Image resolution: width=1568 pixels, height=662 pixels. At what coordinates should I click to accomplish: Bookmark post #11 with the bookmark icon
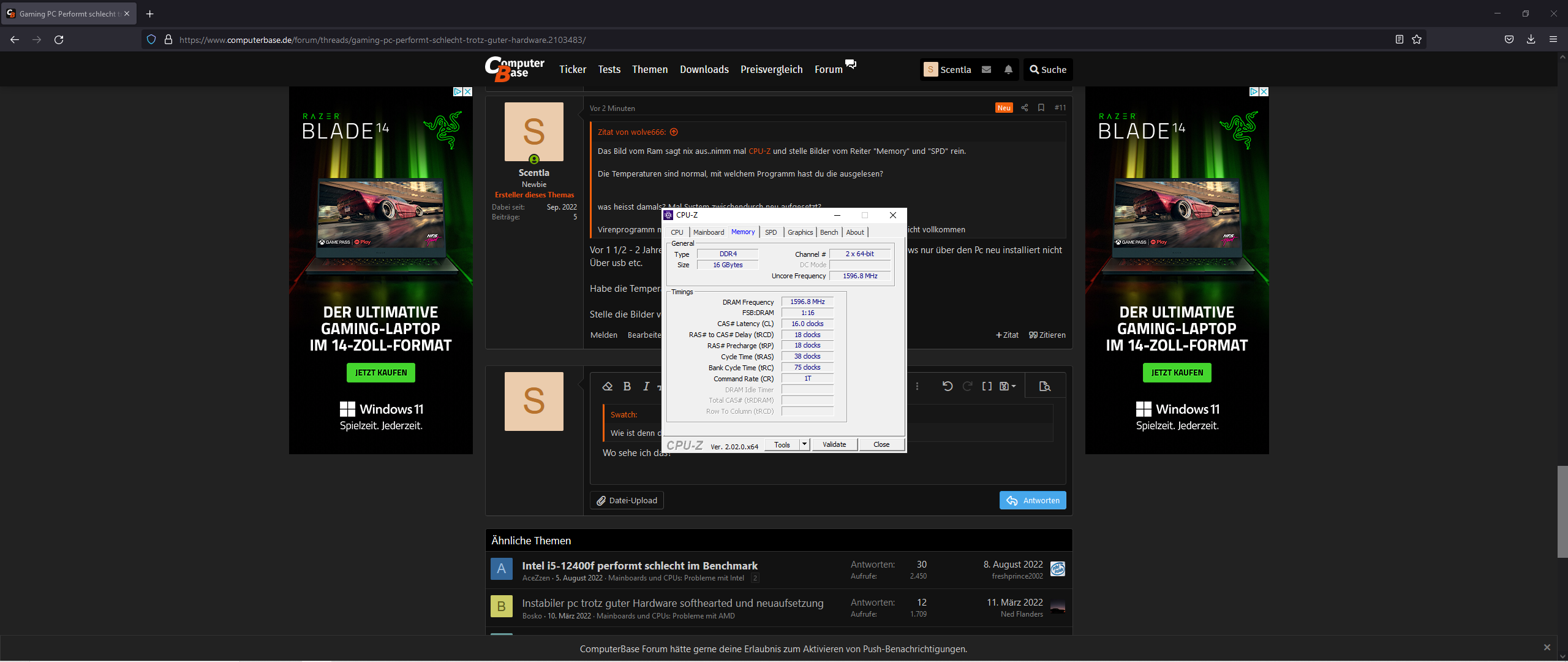tap(1041, 108)
